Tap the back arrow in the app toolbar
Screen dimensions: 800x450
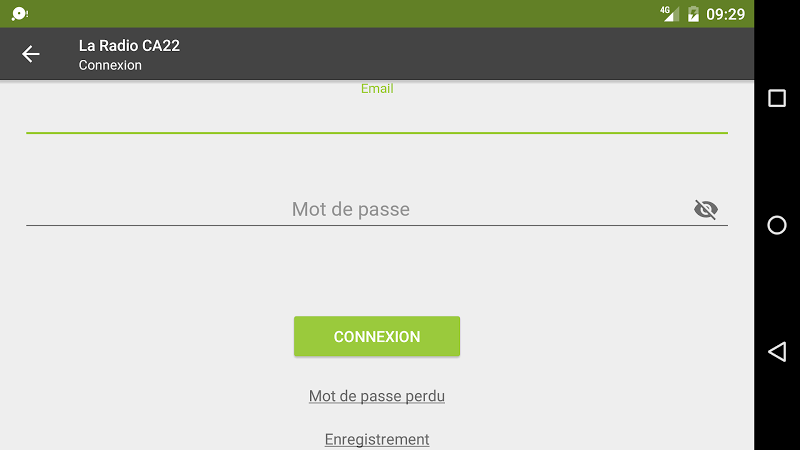tap(31, 54)
